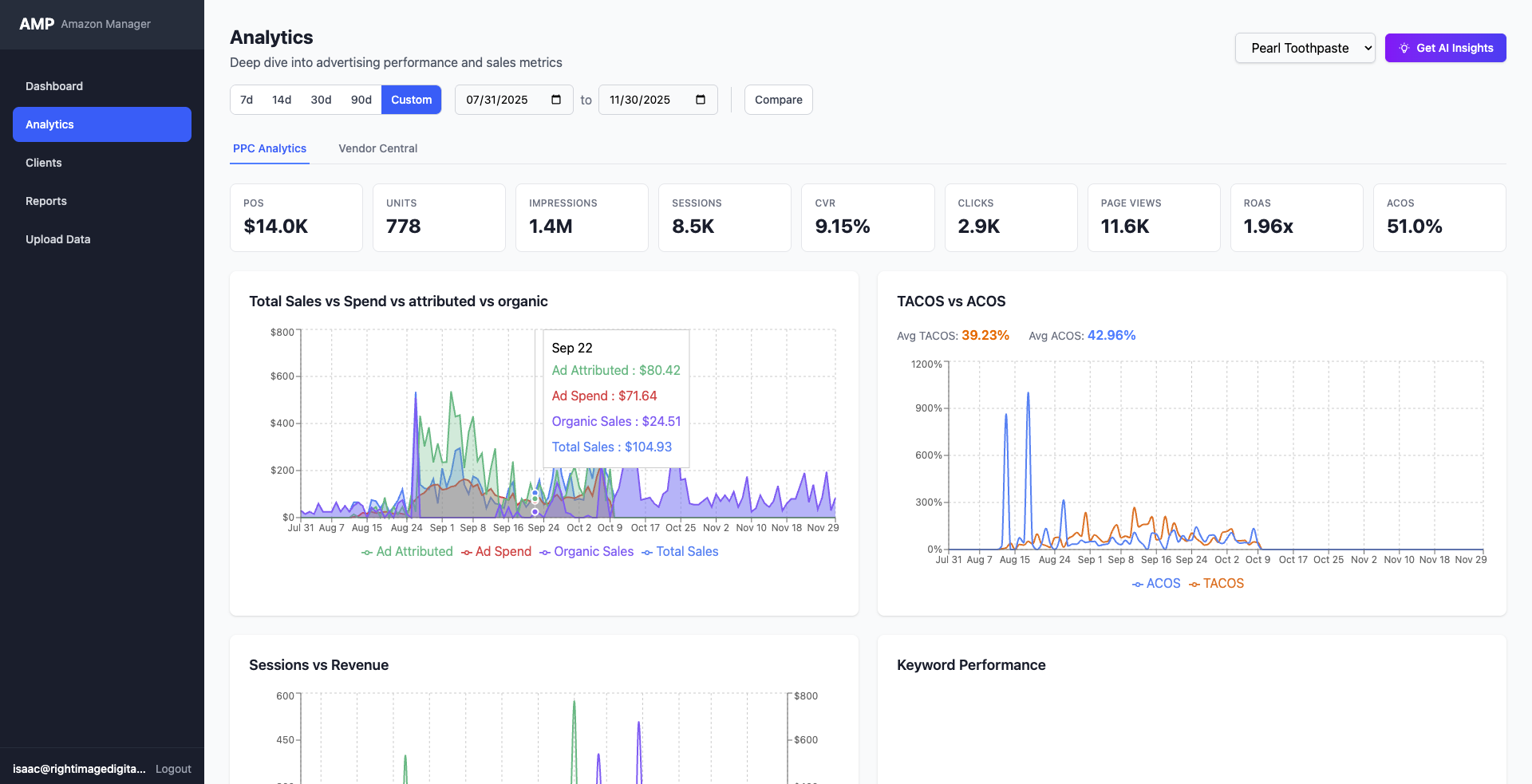
Task: Switch to the Vendor Central tab
Action: 378,148
